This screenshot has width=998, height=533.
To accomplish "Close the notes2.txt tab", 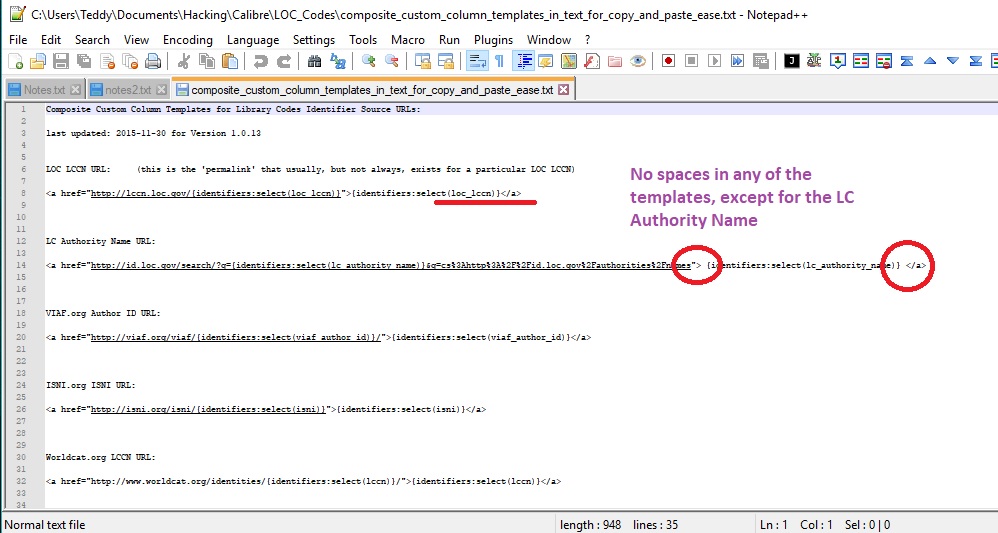I will point(161,90).
